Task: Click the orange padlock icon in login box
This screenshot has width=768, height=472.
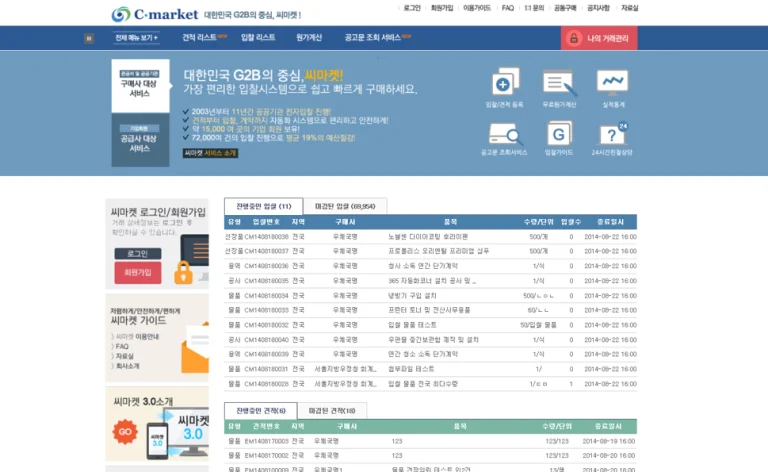Action: click(183, 273)
